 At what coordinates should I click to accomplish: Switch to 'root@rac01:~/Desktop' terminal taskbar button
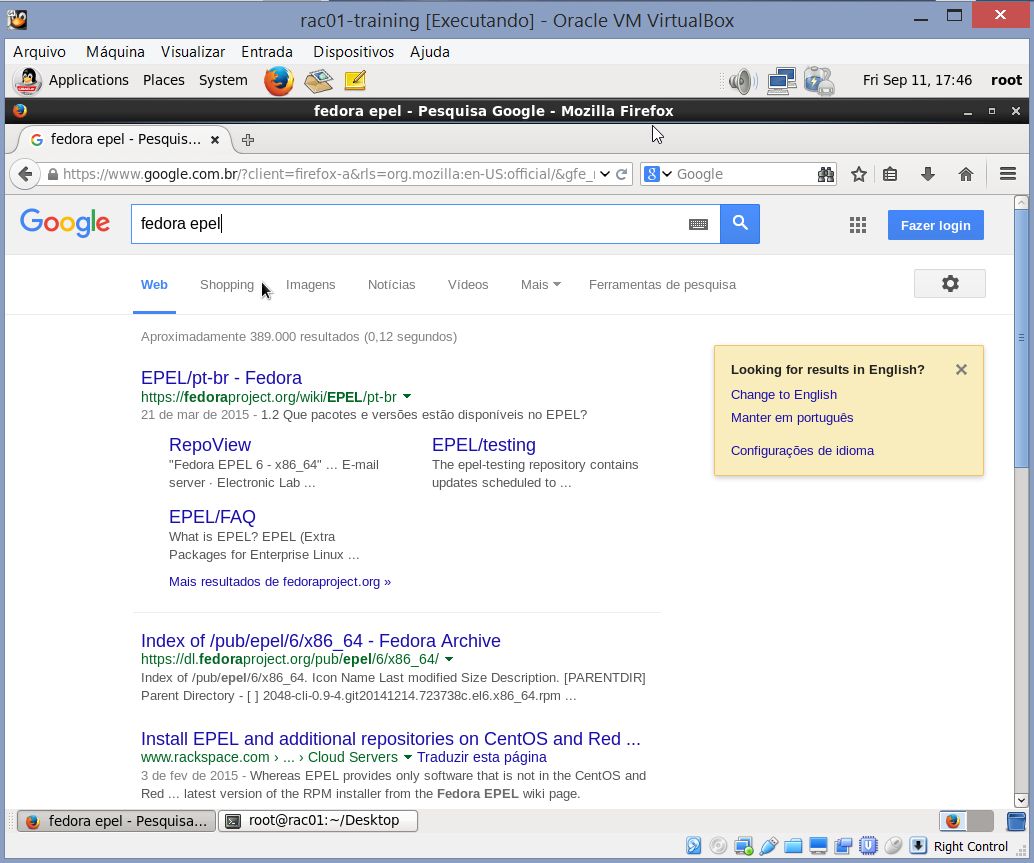click(x=318, y=821)
